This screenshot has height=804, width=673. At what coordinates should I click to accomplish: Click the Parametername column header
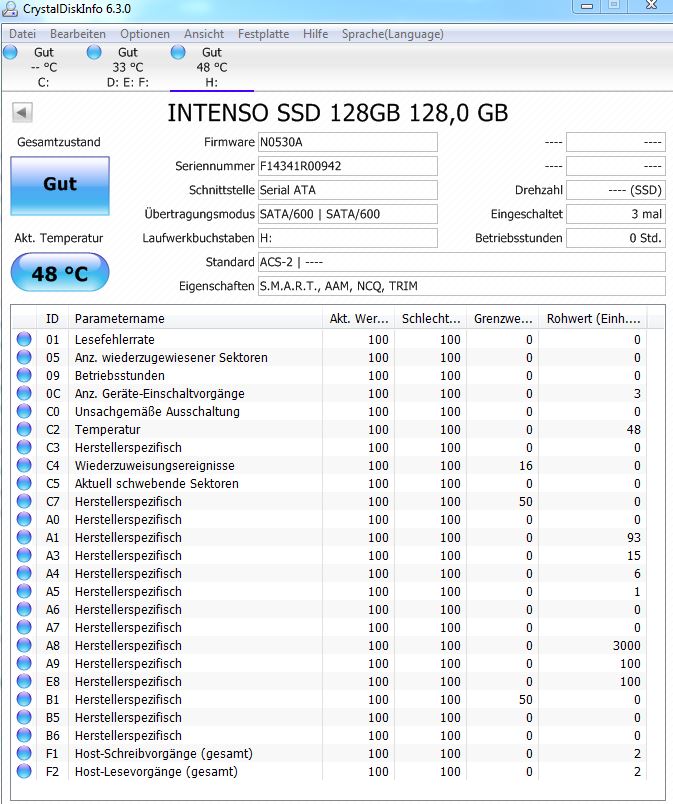click(x=196, y=318)
